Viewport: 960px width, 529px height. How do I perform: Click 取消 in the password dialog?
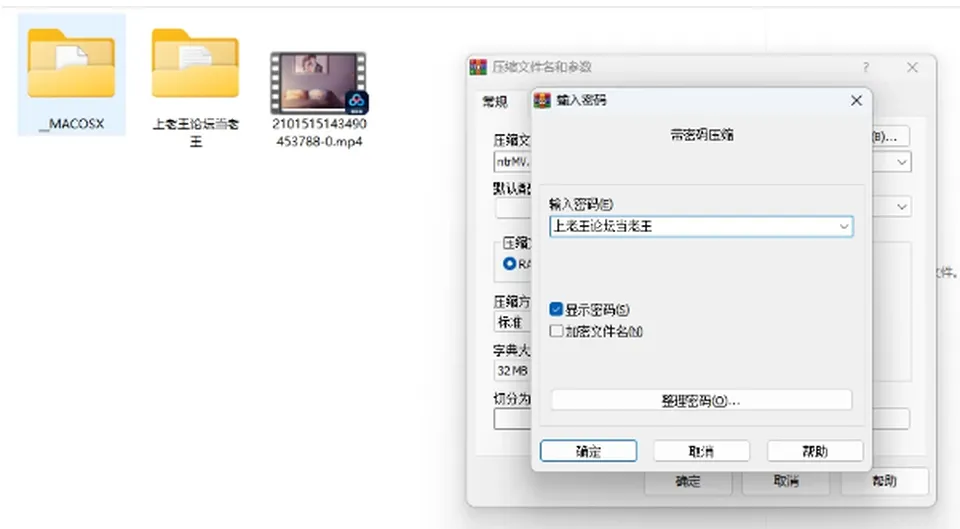pos(701,451)
